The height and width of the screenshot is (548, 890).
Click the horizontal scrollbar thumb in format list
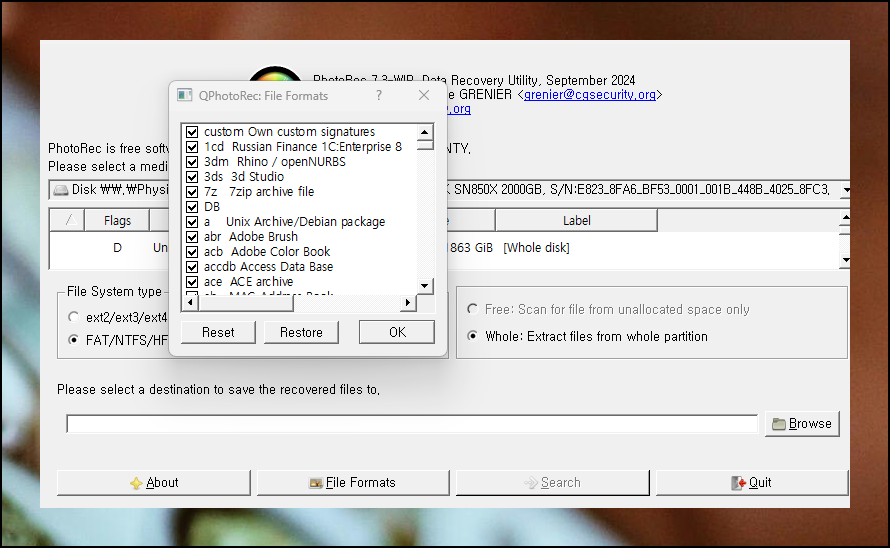[246, 303]
